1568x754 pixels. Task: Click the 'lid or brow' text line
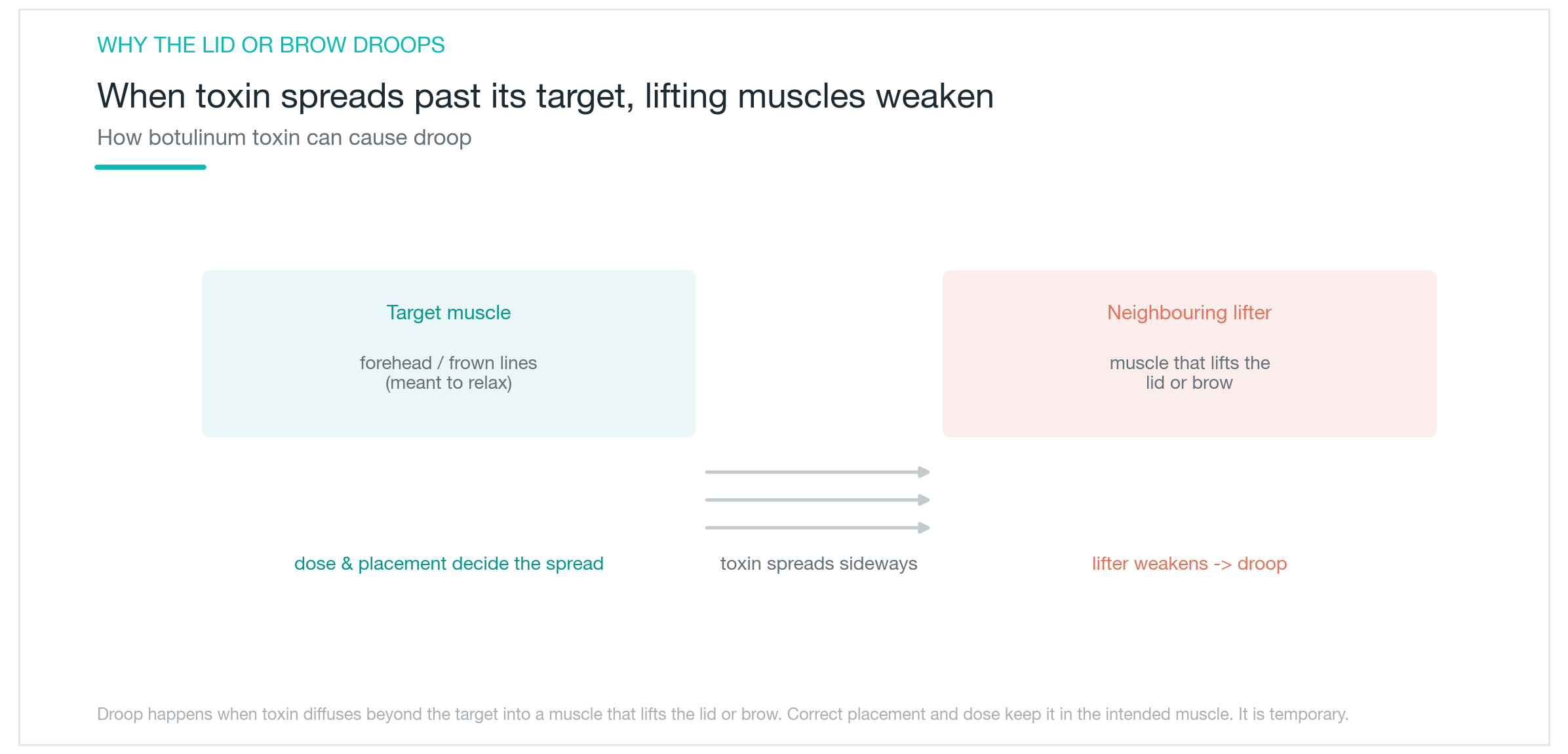(x=1189, y=383)
